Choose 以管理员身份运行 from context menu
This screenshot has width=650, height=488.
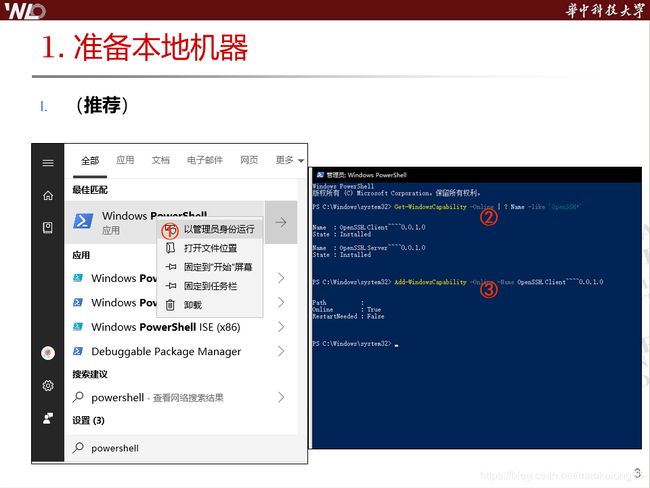(x=210, y=229)
